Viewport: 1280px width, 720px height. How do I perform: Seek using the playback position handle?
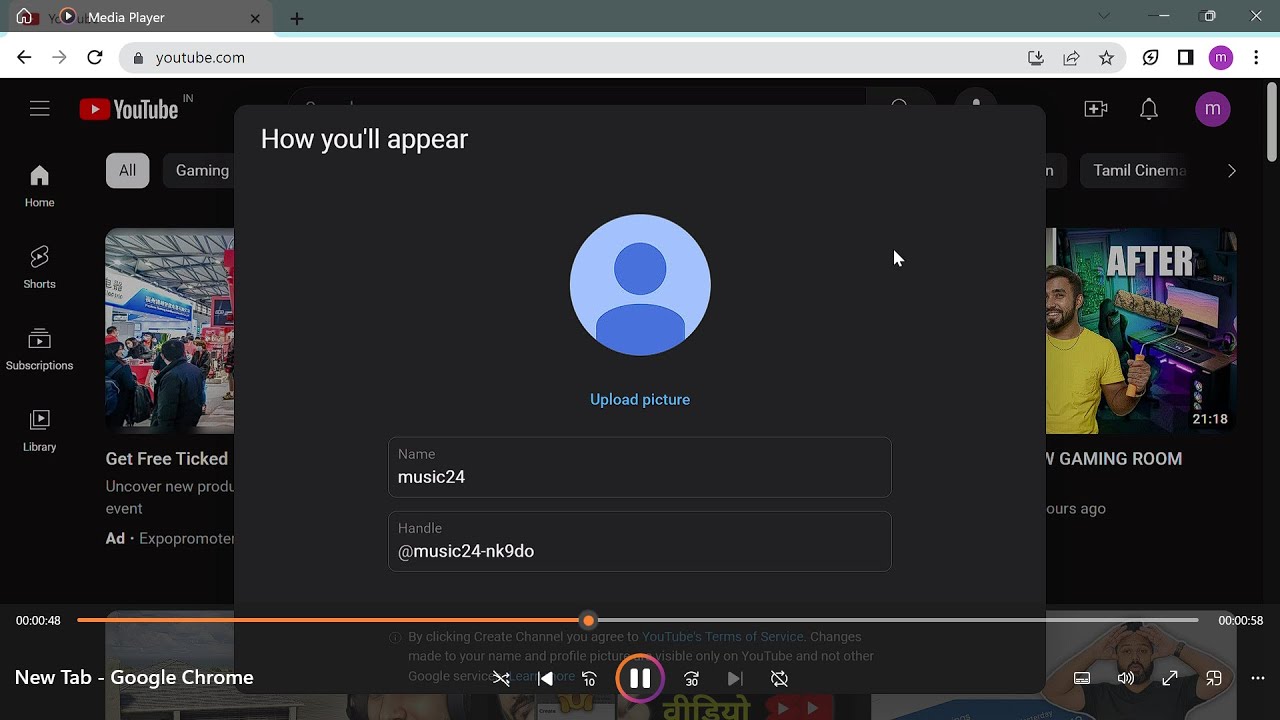click(x=588, y=620)
